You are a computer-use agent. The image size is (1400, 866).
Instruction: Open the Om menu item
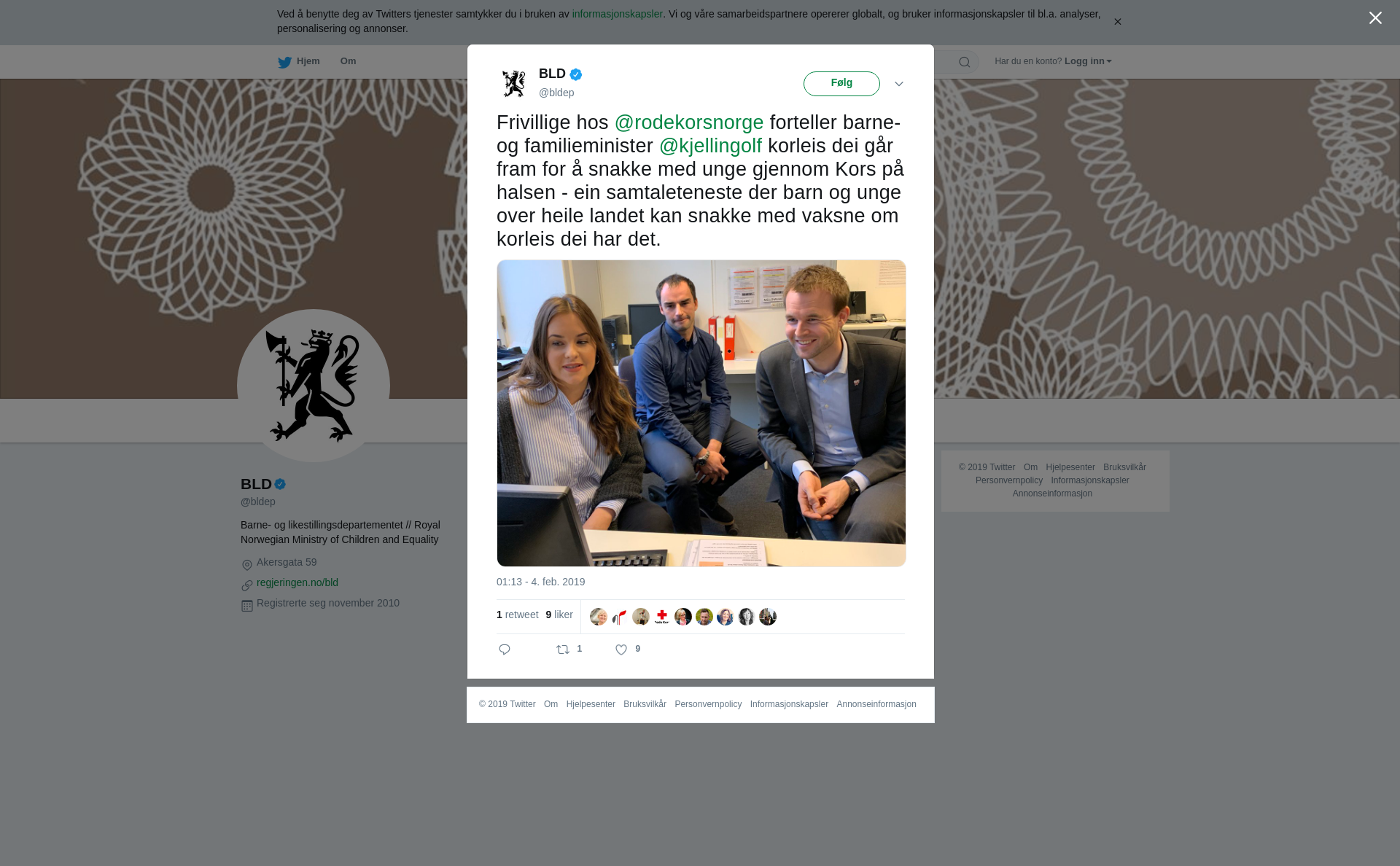pos(348,61)
